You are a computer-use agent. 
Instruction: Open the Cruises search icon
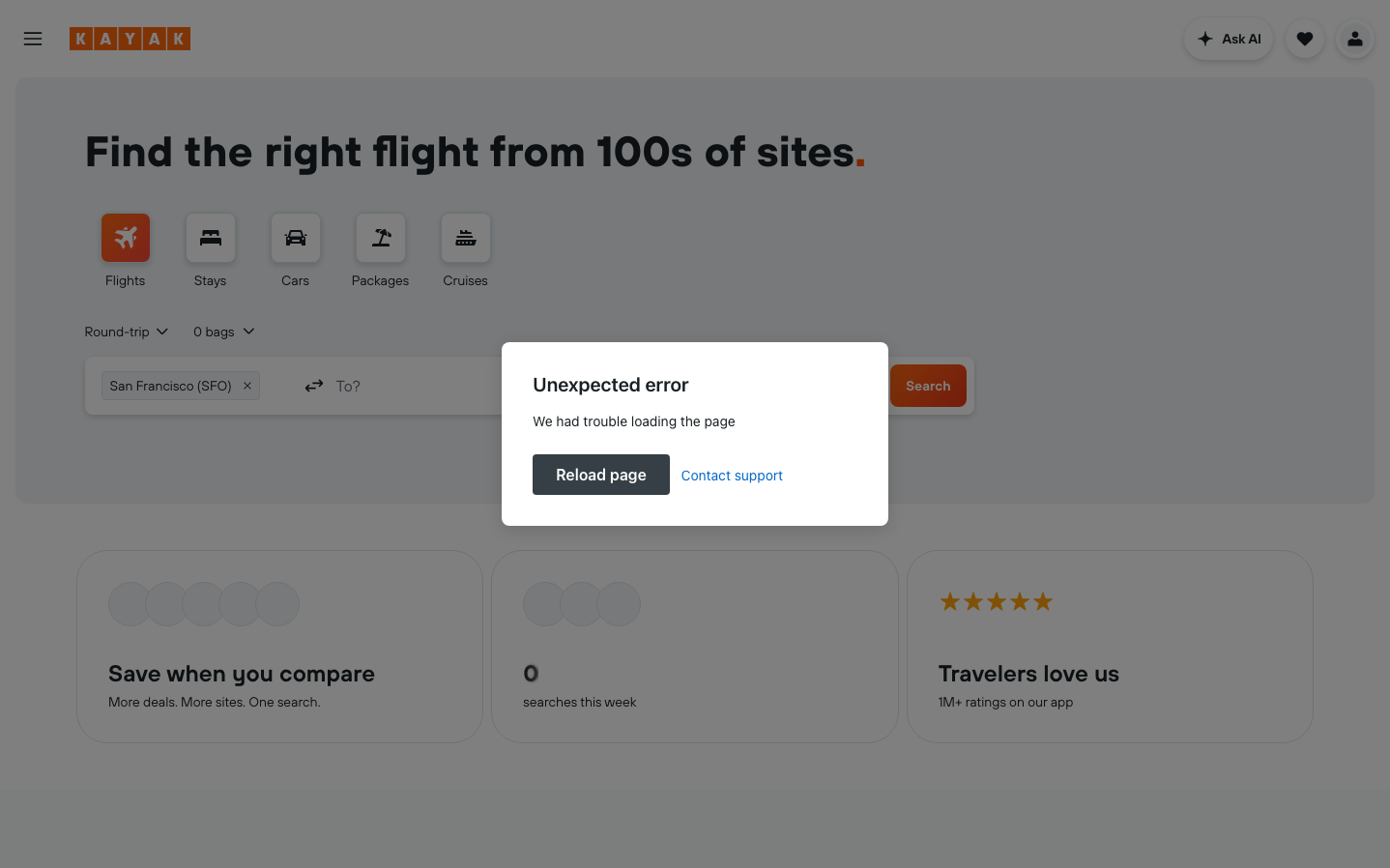465,237
